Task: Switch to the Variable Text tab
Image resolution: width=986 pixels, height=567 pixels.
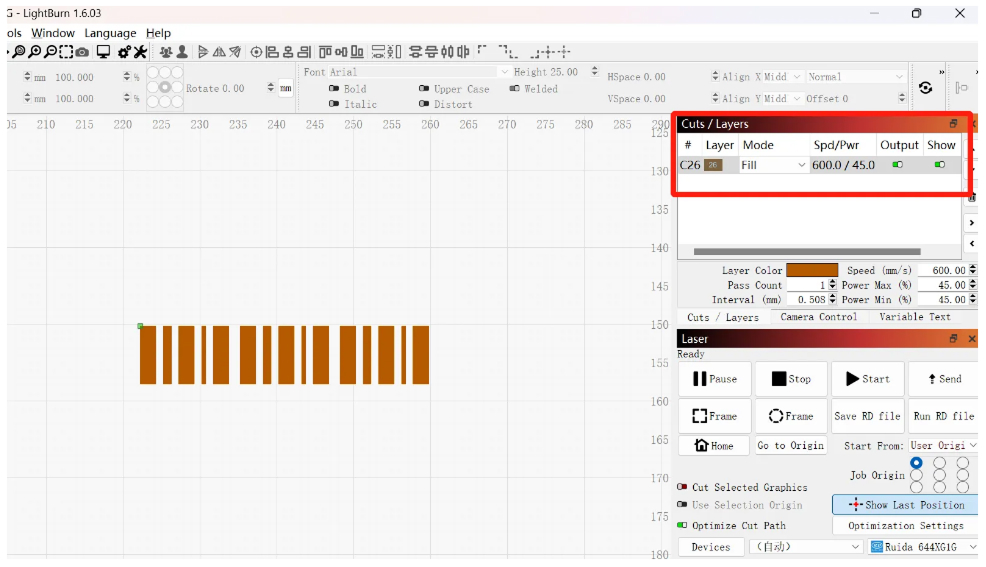Action: tap(915, 317)
